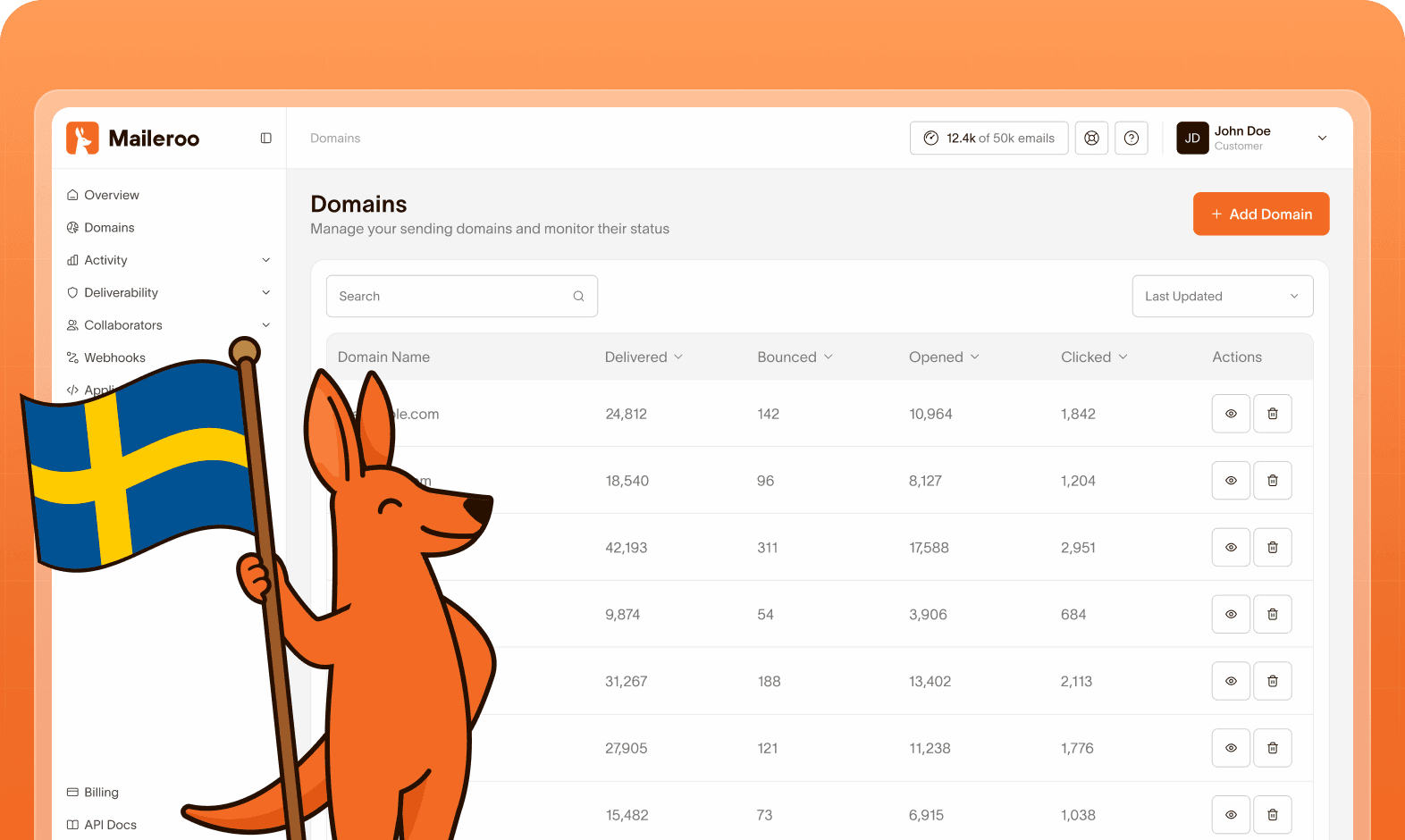Click the bounced value 188
This screenshot has height=840, width=1405.
[x=769, y=682]
